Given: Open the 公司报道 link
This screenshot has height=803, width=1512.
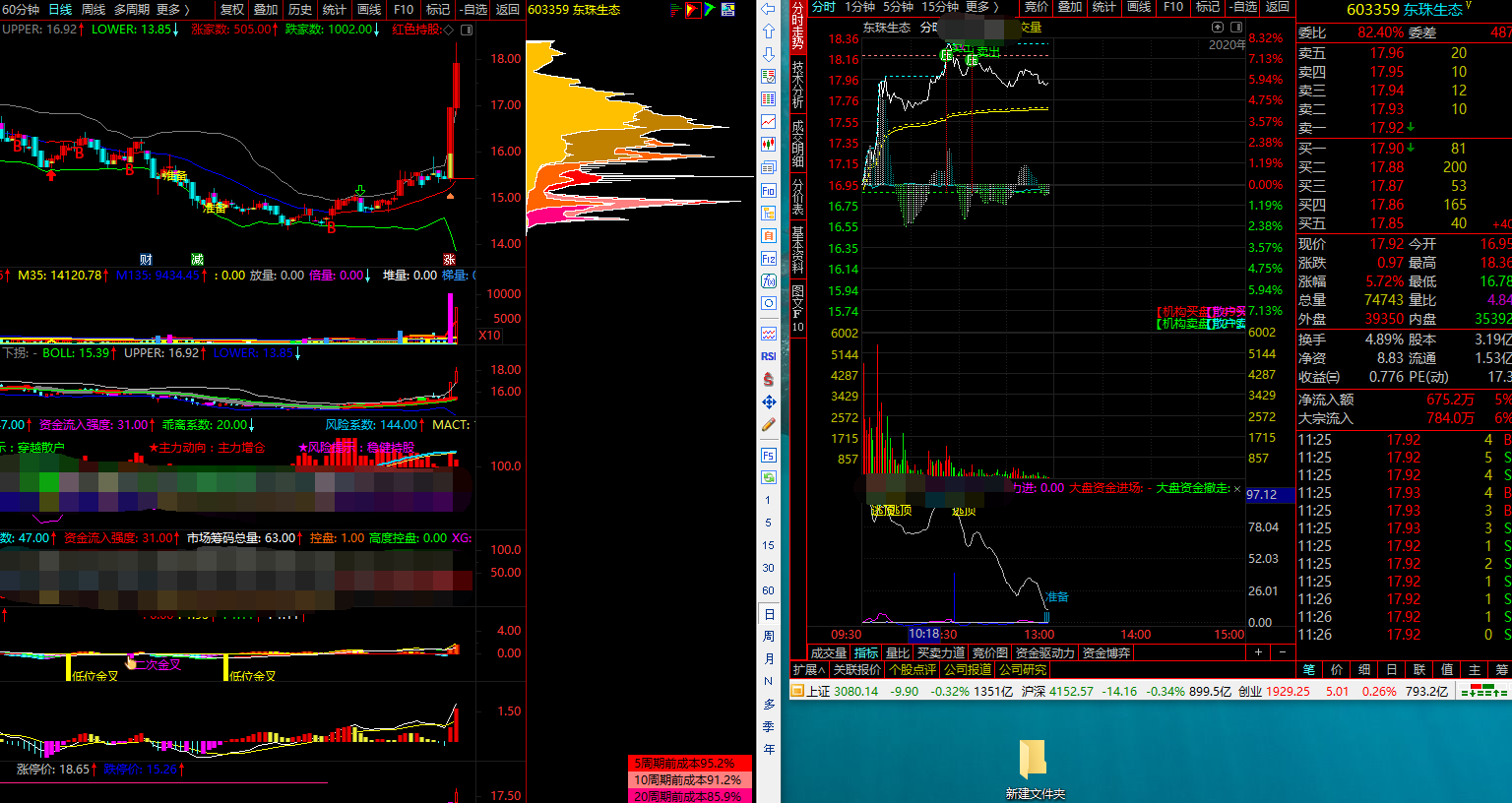Looking at the screenshot, I should pos(968,669).
